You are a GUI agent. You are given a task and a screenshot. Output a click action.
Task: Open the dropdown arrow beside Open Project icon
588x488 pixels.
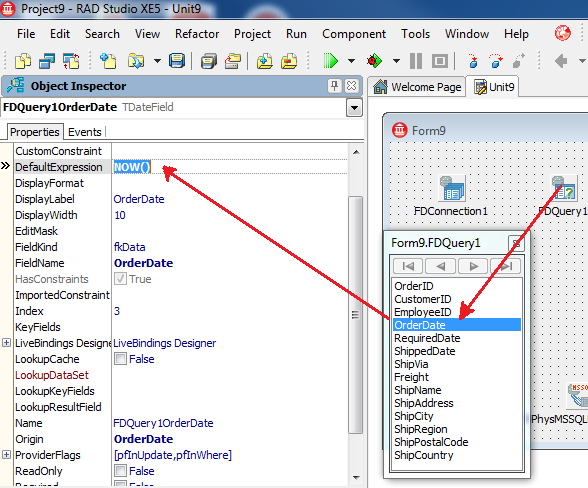(x=158, y=61)
